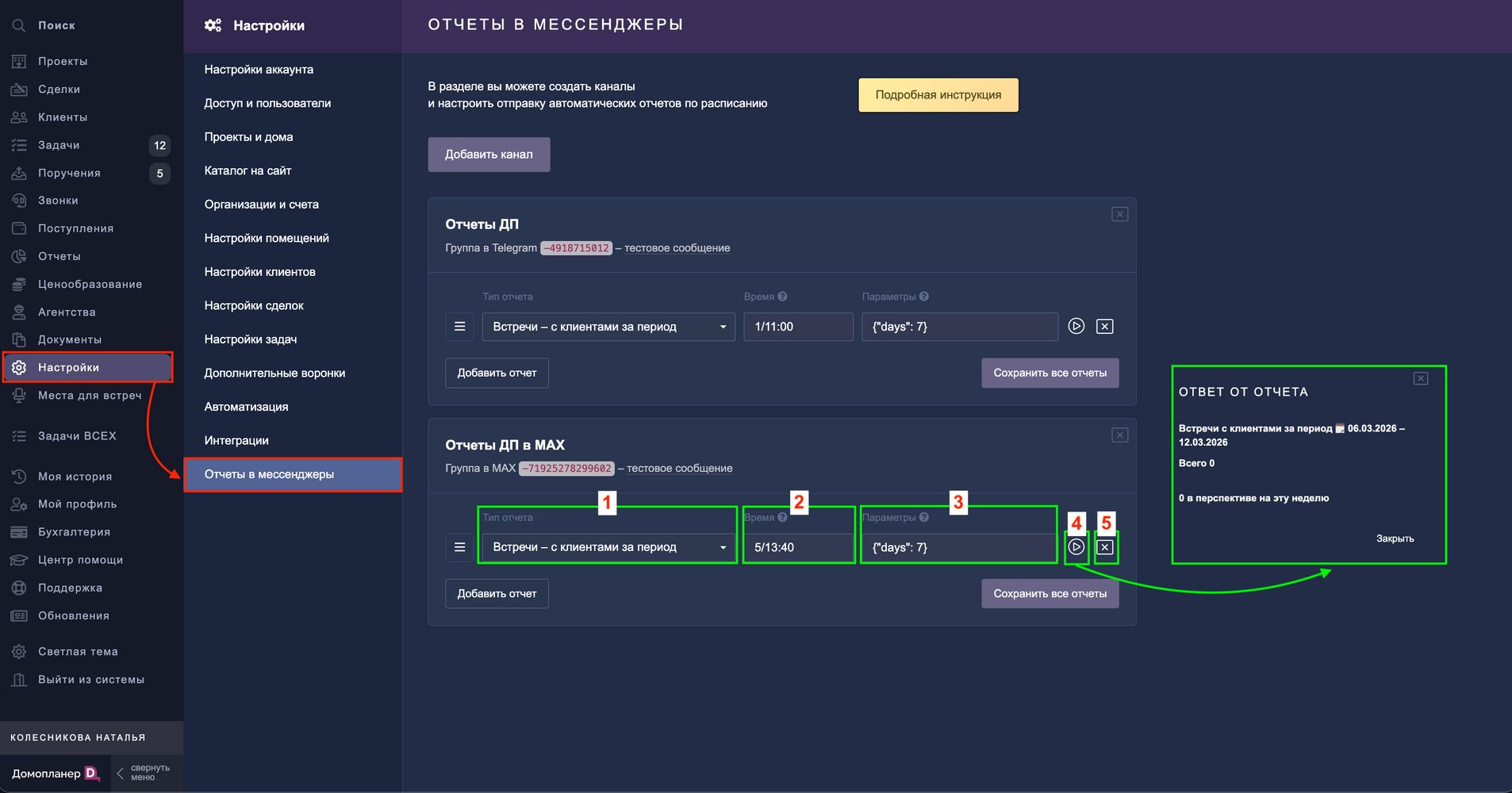The height and width of the screenshot is (793, 1512).
Task: Open the Настройки сделок section
Action: [x=293, y=305]
